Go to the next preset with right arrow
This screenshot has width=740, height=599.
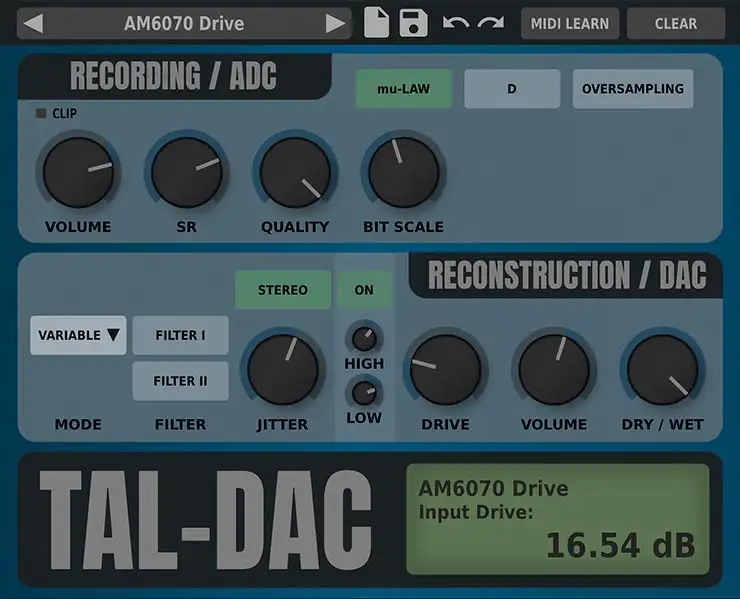[x=335, y=24]
